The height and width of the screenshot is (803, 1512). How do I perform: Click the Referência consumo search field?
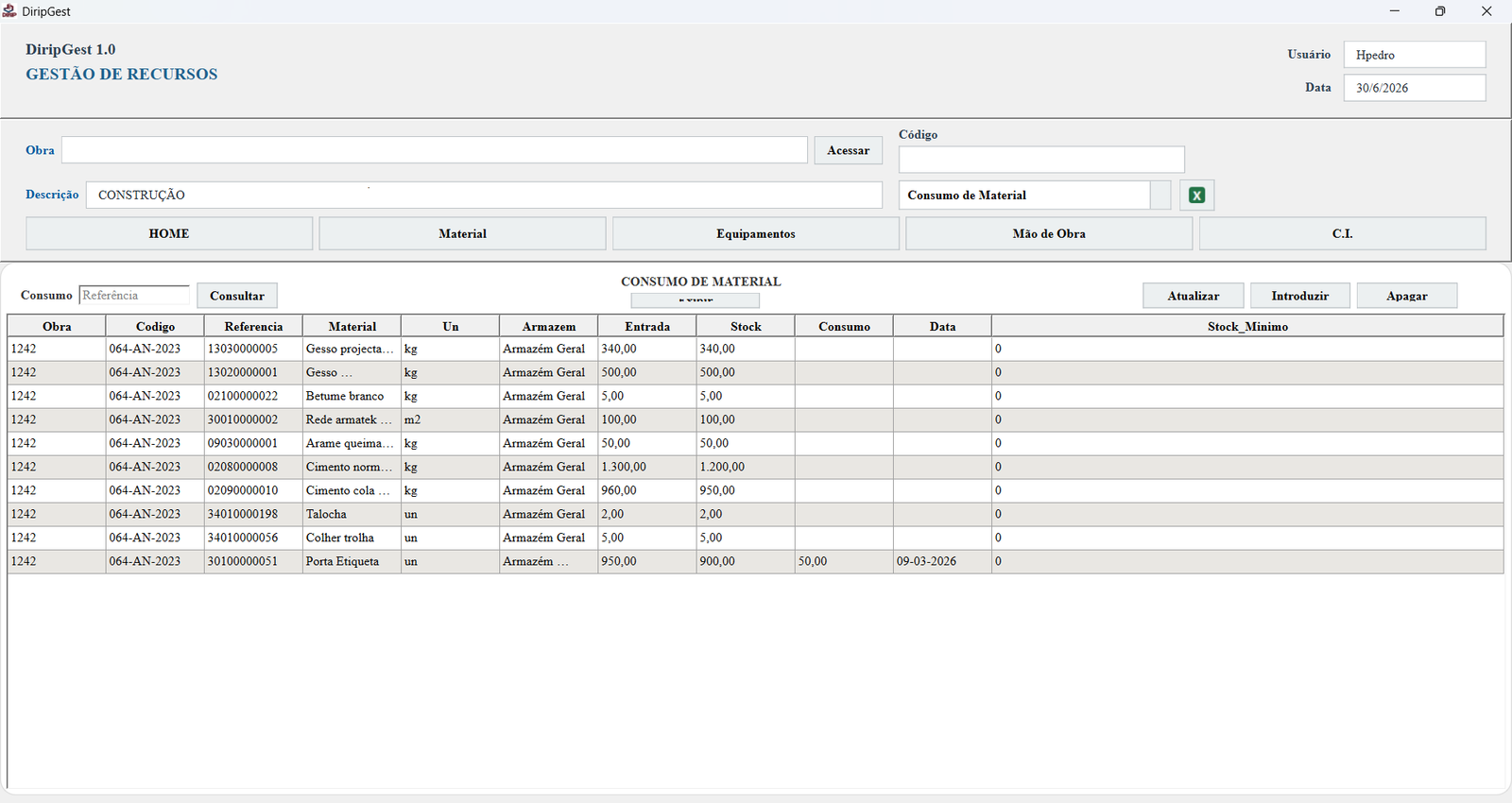coord(134,296)
